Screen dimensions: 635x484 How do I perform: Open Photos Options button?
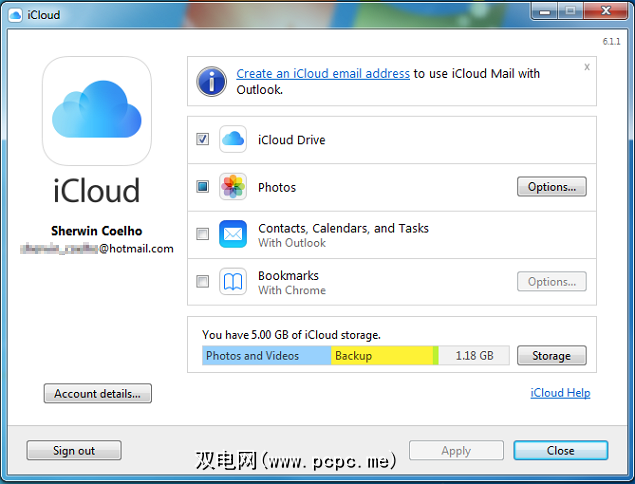552,187
